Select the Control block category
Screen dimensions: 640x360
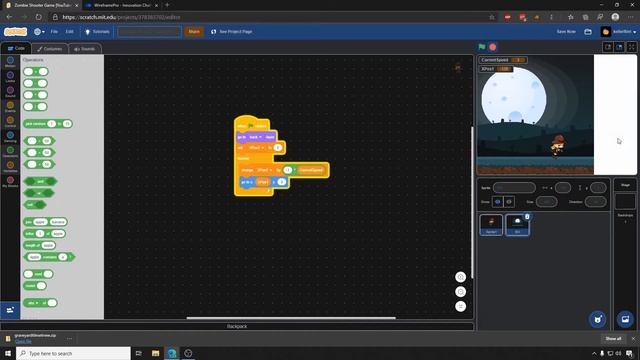[x=10, y=122]
